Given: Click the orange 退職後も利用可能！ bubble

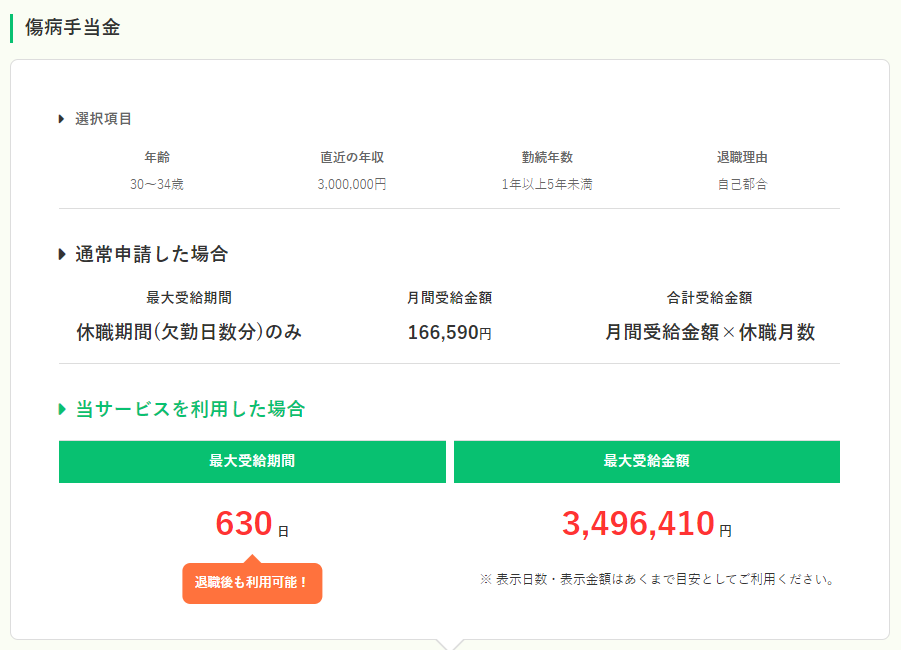Looking at the screenshot, I should (252, 583).
